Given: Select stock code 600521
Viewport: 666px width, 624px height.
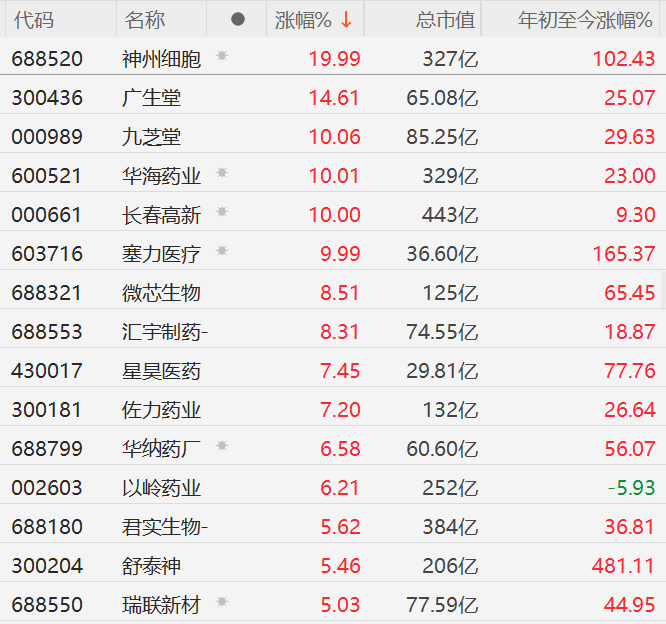Looking at the screenshot, I should pyautogui.click(x=47, y=176).
